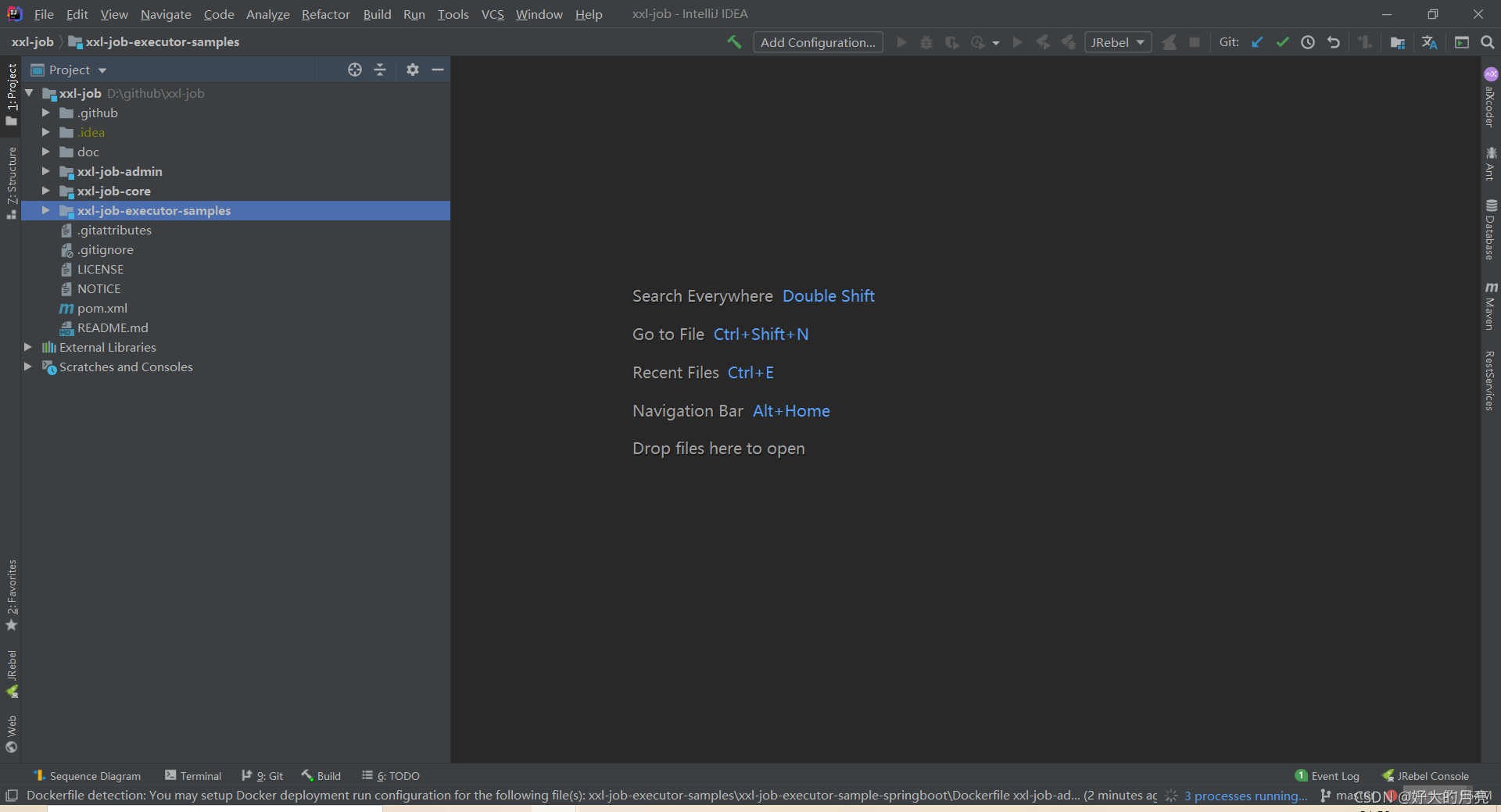Toggle the Structure tool window tab
This screenshot has height=812, width=1501.
(x=11, y=183)
